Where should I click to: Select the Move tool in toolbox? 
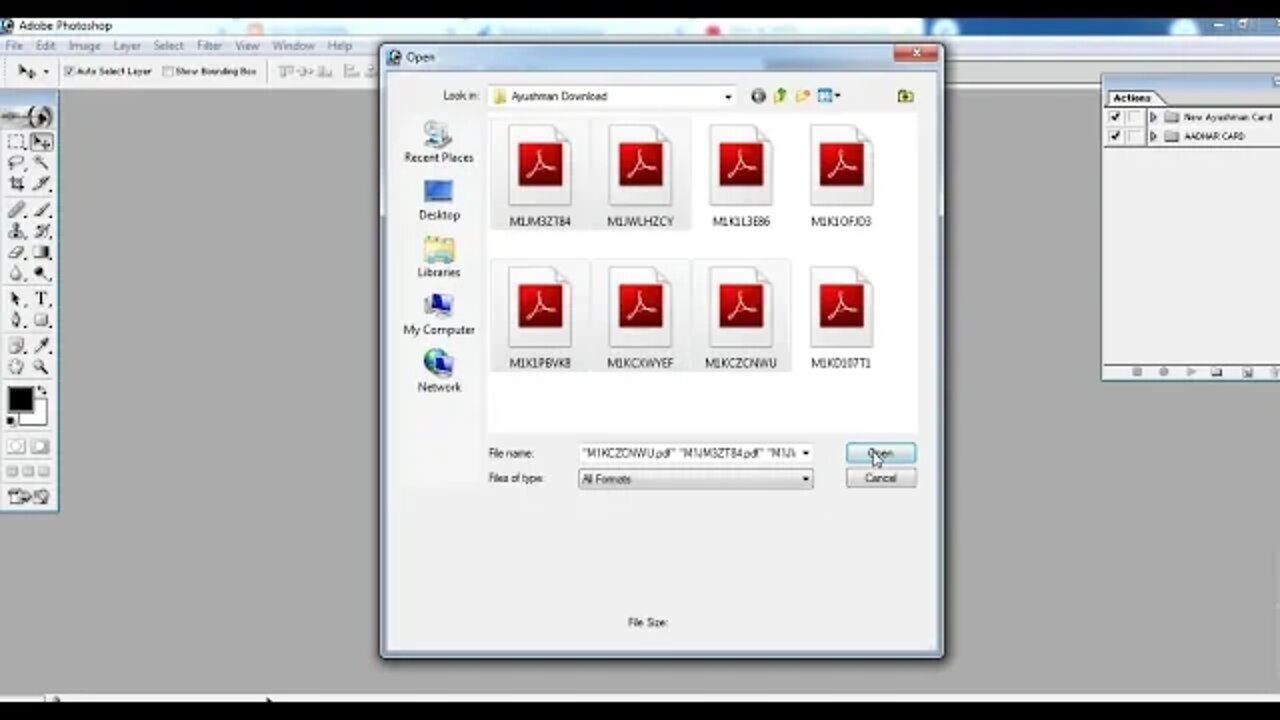click(x=41, y=142)
